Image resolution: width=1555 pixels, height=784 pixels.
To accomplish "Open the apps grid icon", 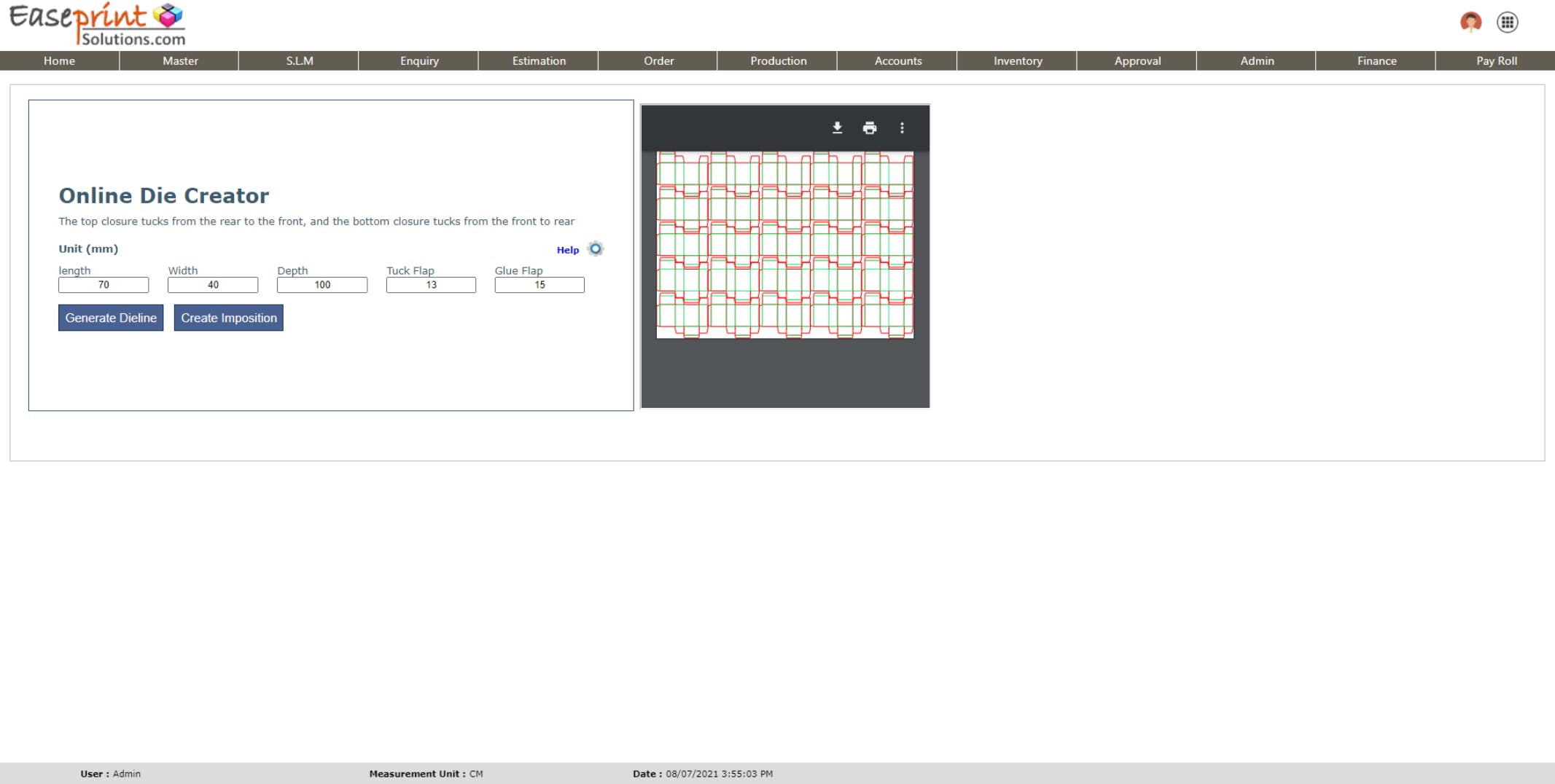I will (1507, 22).
